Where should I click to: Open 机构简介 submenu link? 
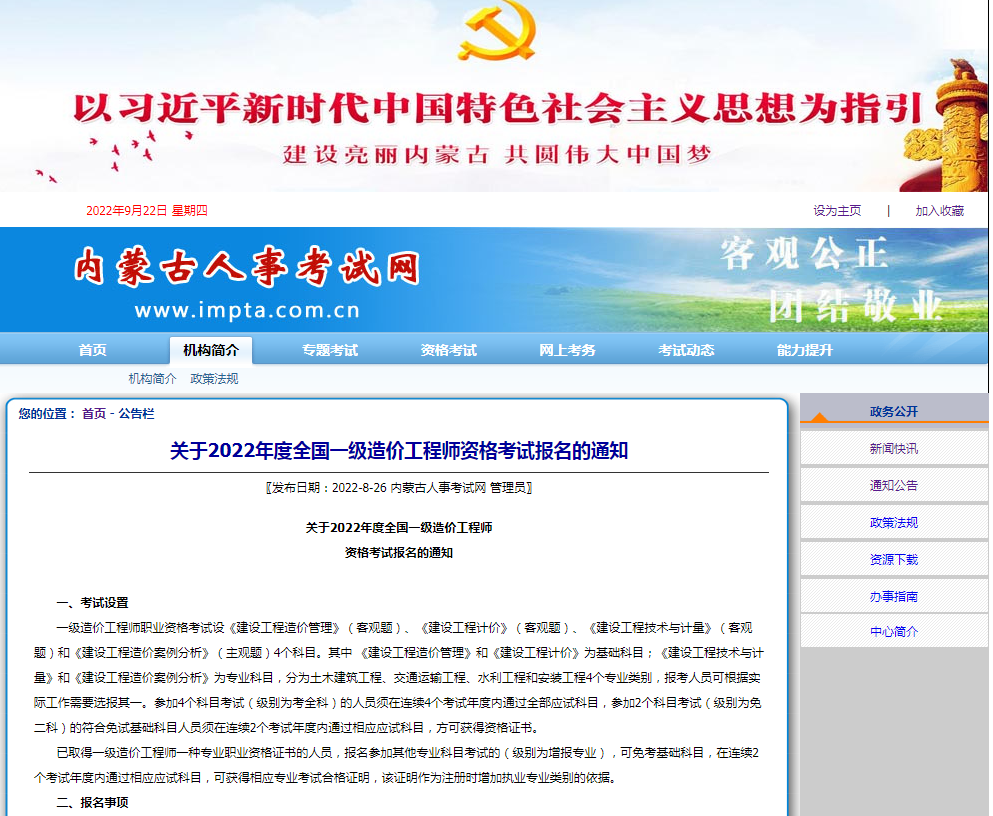point(152,379)
